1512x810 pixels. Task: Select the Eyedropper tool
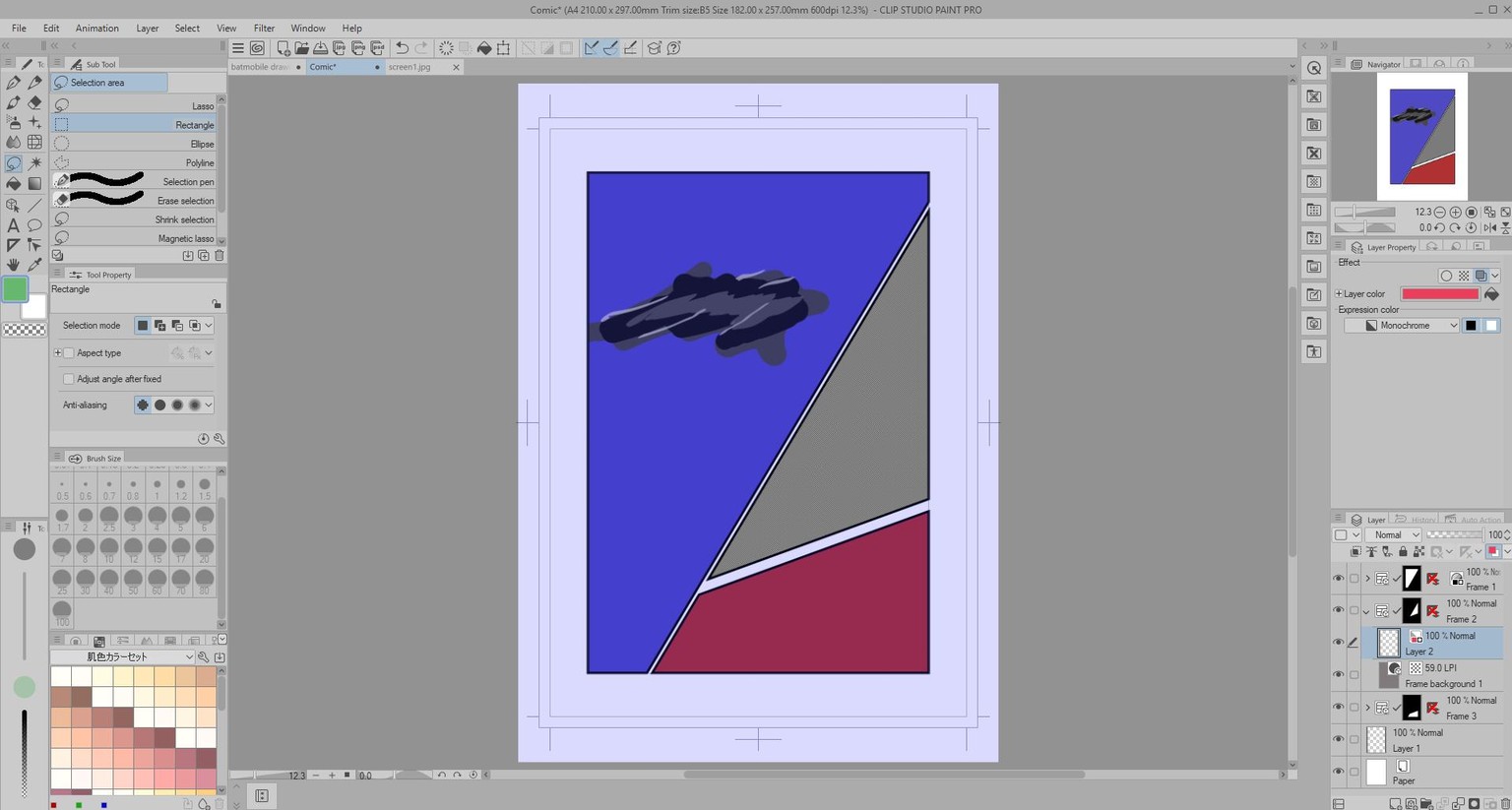click(34, 265)
